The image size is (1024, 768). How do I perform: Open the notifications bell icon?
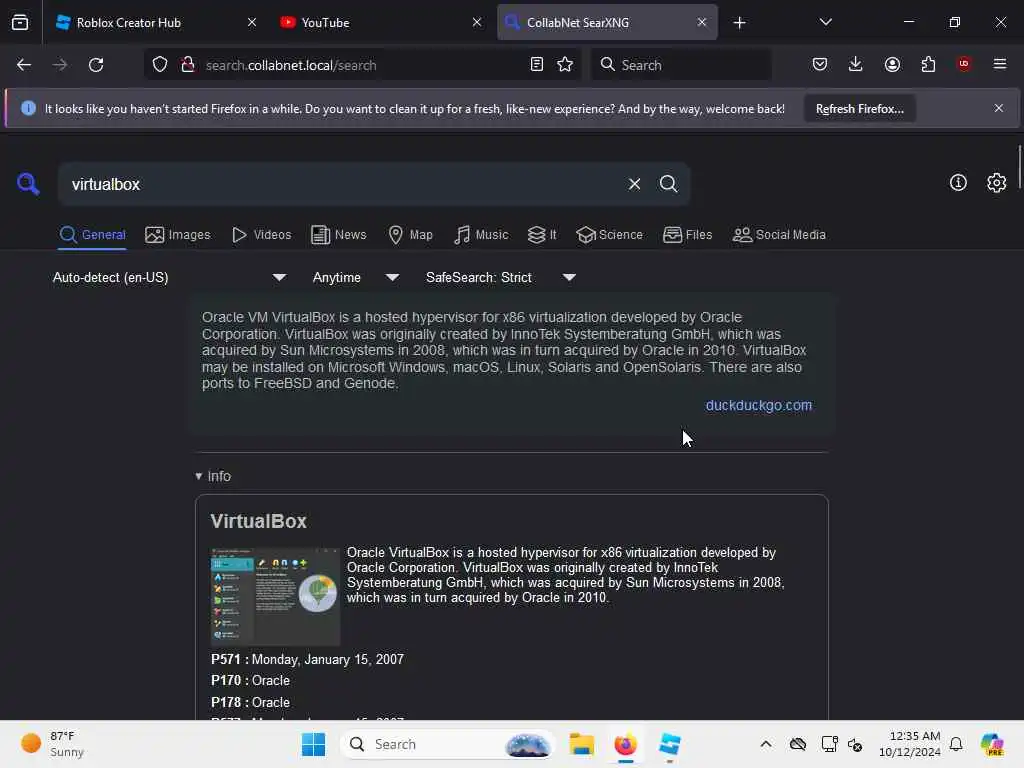(956, 744)
